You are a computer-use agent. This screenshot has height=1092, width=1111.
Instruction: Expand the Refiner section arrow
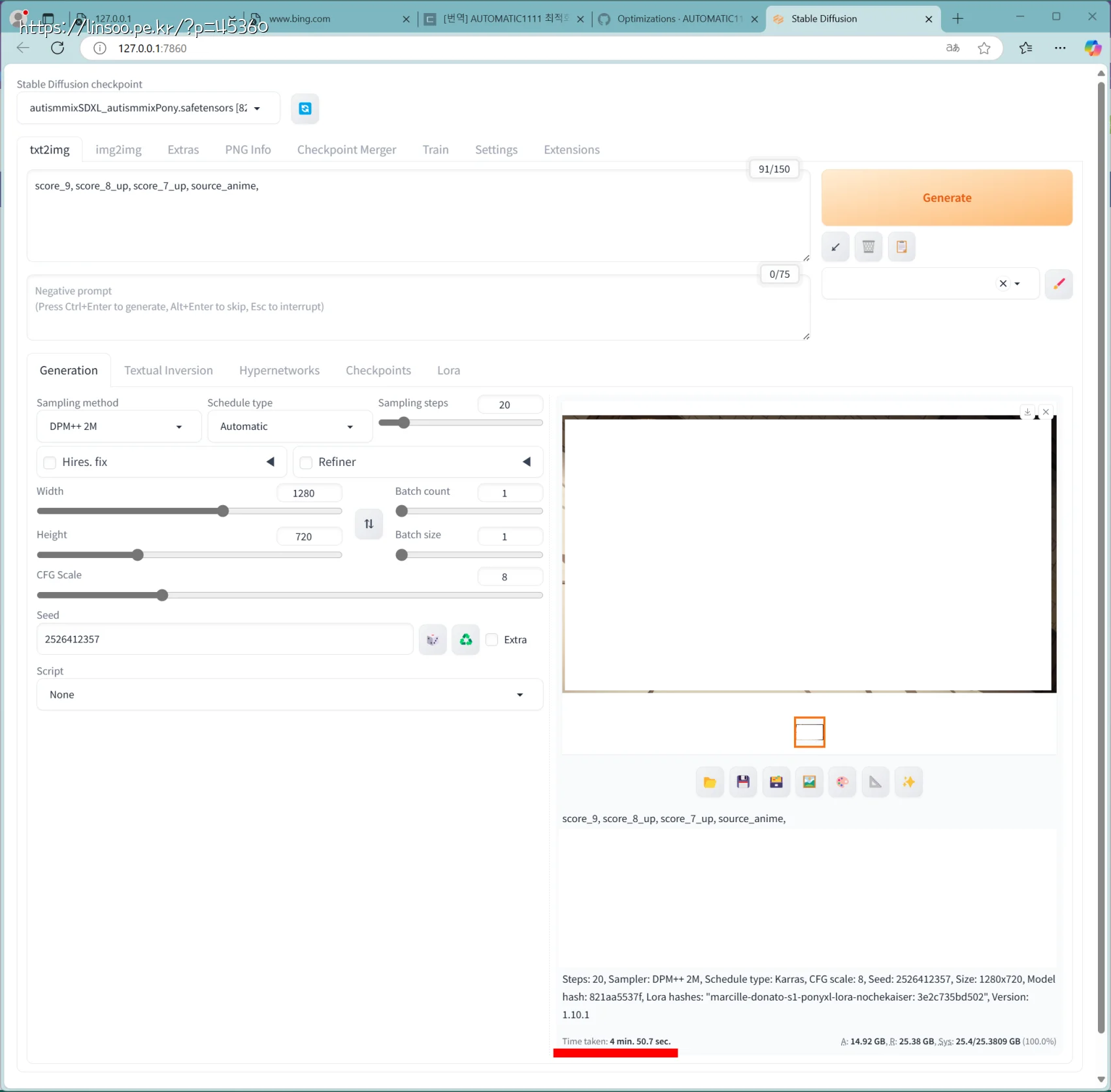coord(527,462)
